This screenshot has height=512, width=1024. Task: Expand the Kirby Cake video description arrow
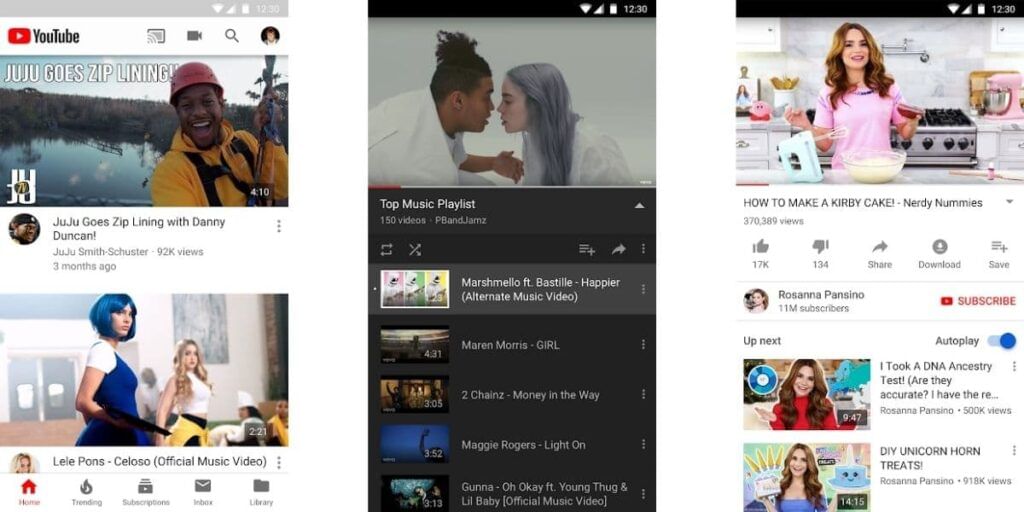click(x=1010, y=202)
